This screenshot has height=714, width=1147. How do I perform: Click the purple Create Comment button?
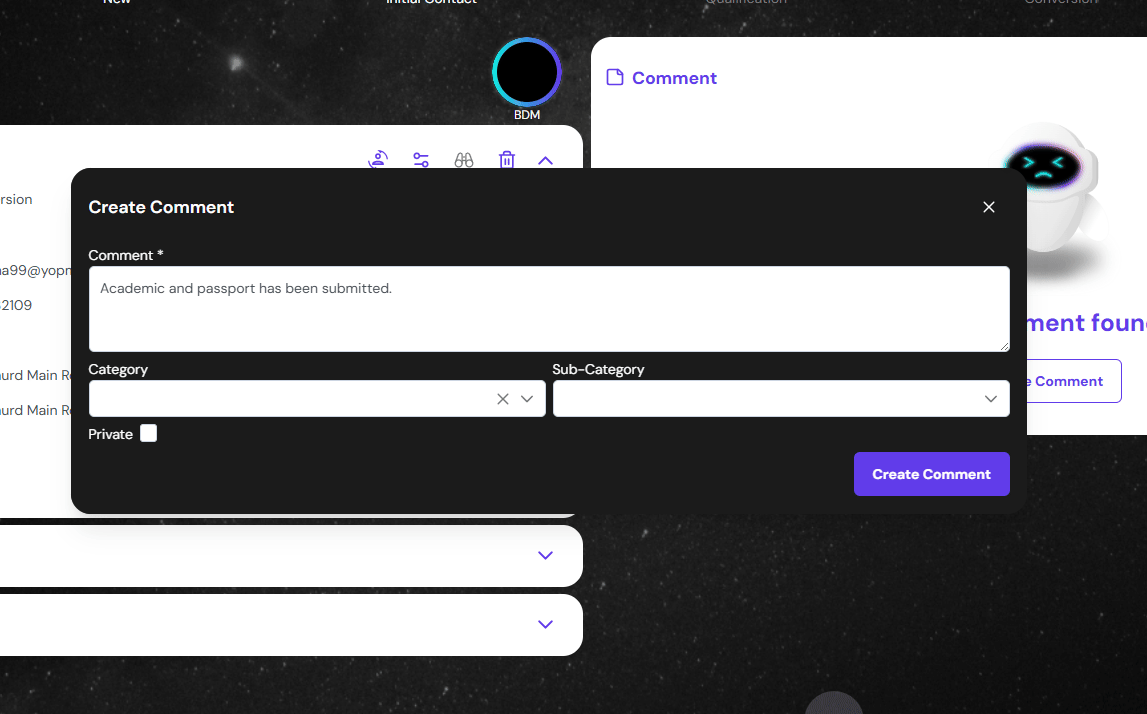point(931,474)
